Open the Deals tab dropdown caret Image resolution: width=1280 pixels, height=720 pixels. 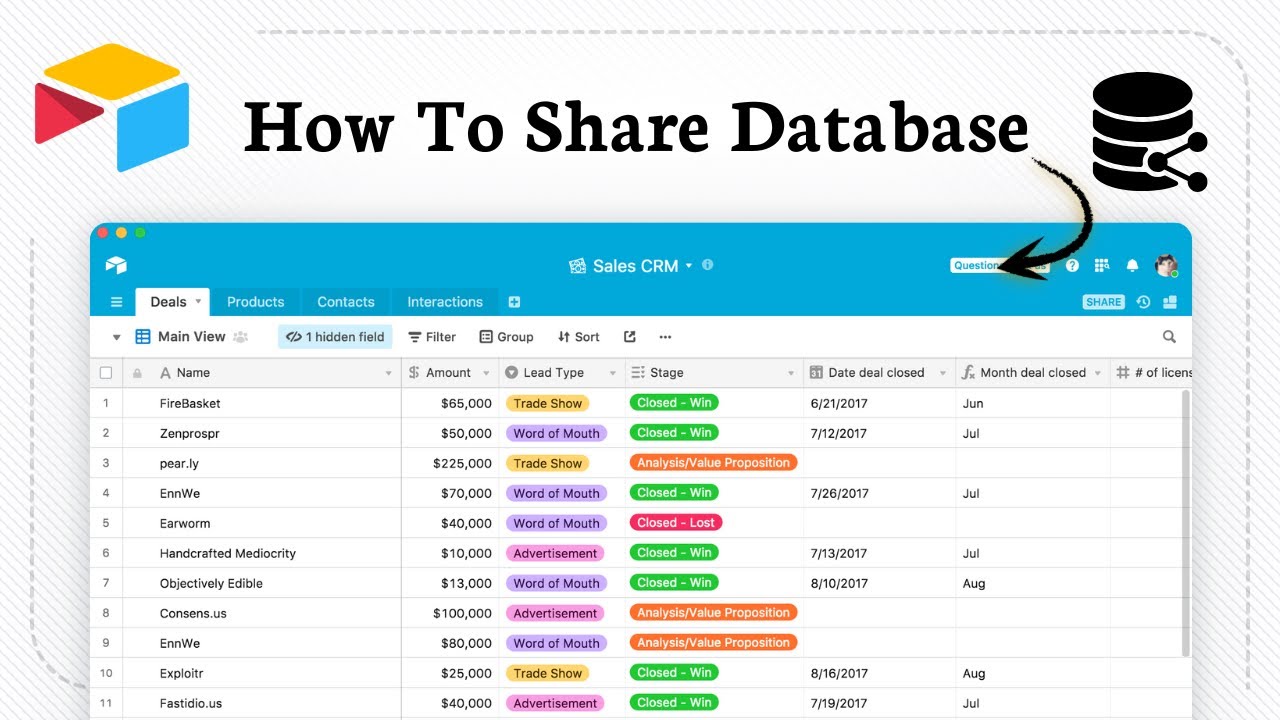(198, 301)
